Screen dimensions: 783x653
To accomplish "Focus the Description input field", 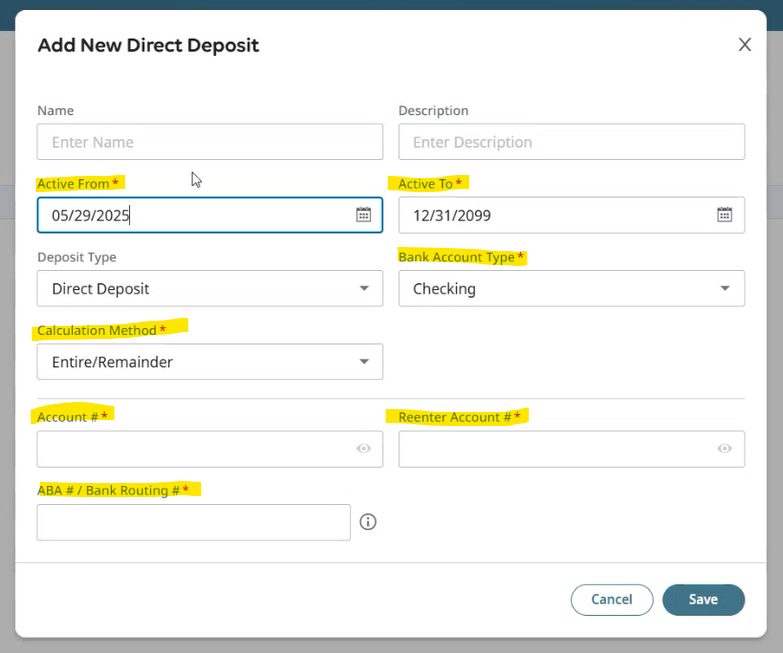I will [571, 142].
